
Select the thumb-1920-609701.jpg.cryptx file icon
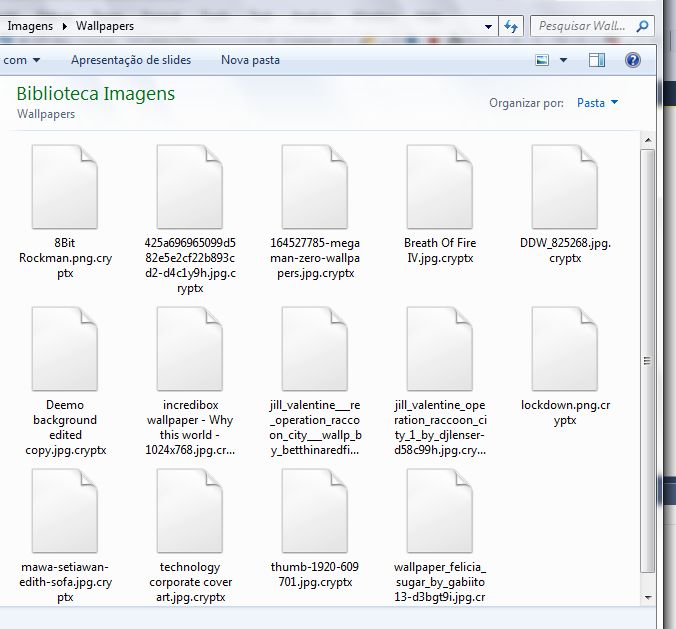point(315,511)
